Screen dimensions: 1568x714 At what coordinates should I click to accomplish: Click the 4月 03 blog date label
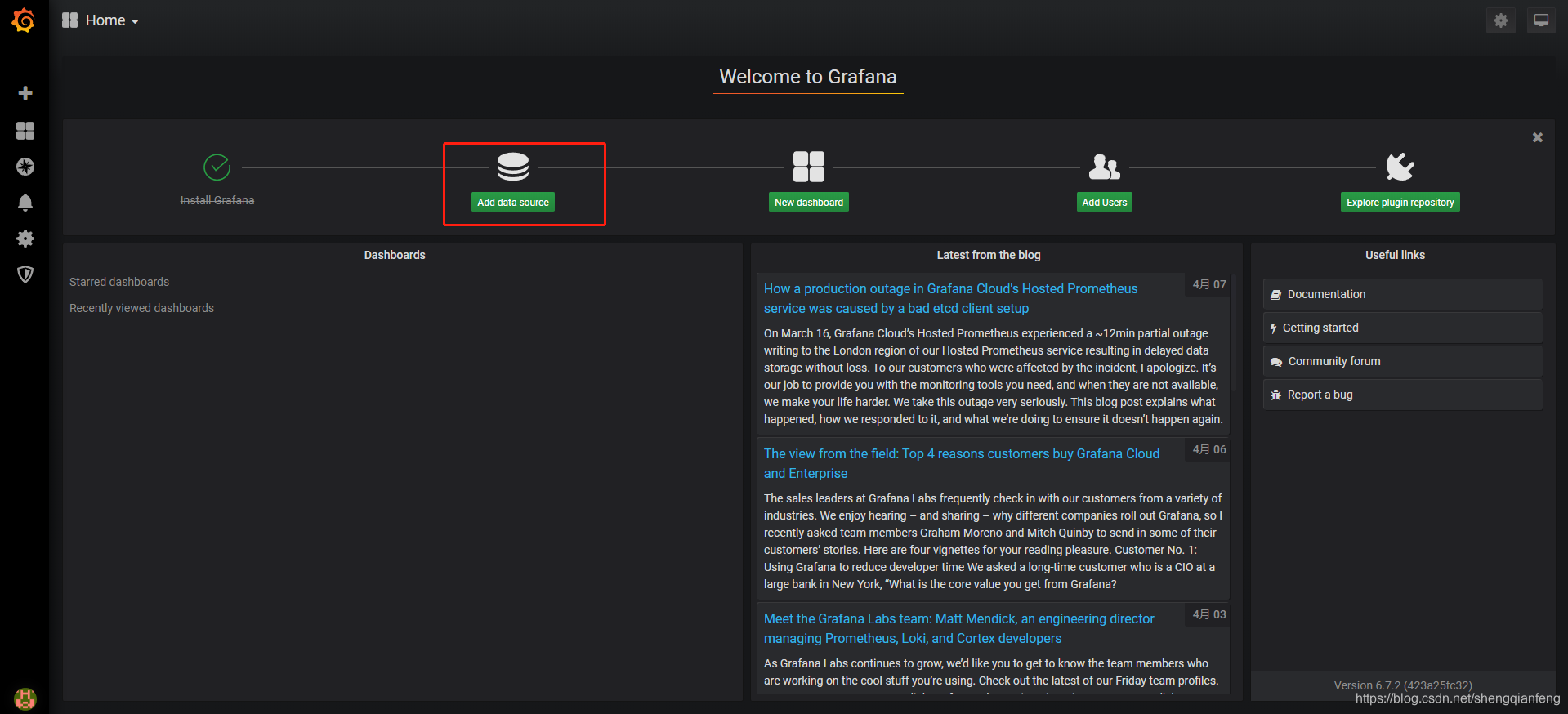click(1209, 614)
